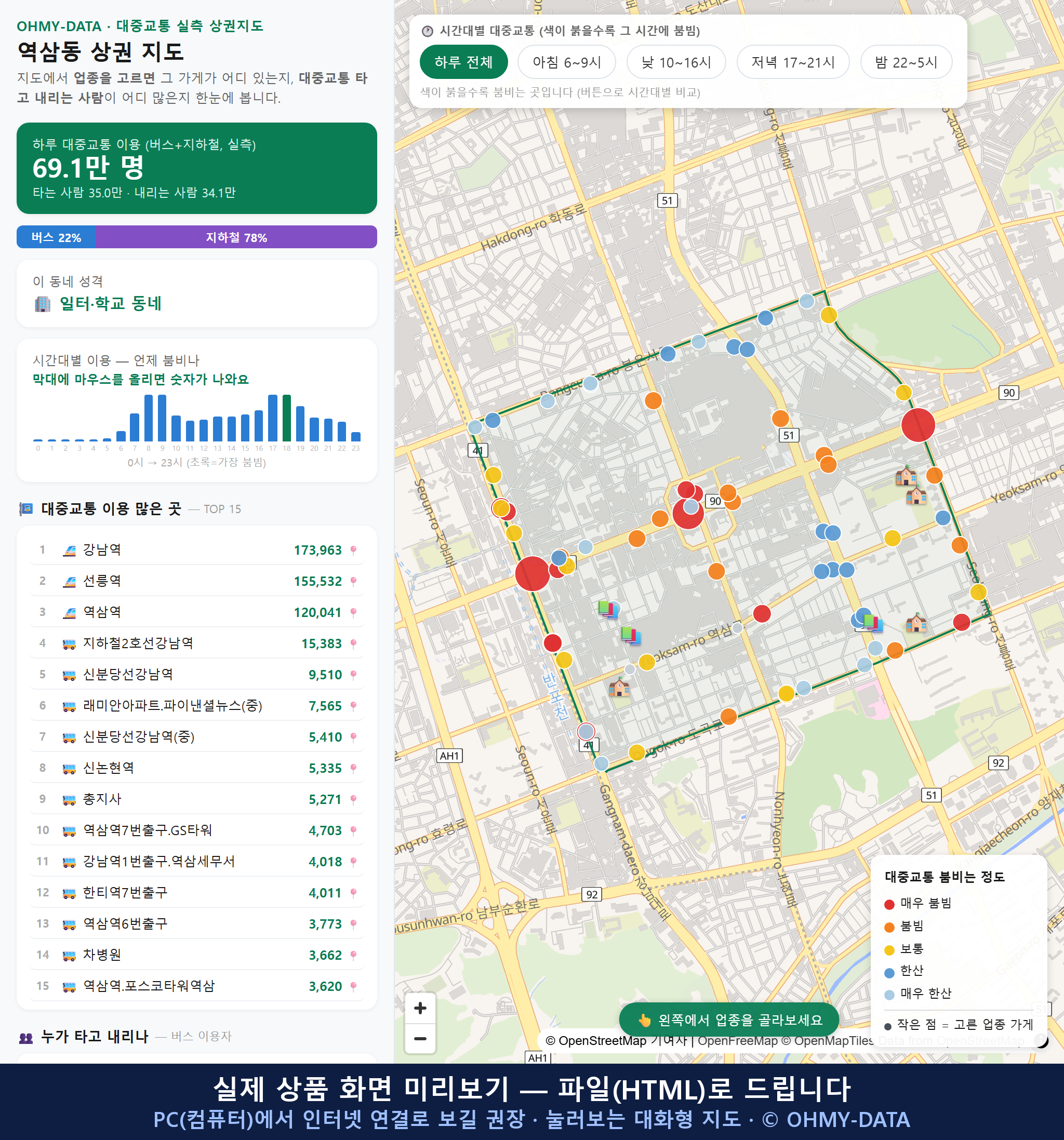Switch to 밤 22~5시 time filter

click(x=906, y=62)
